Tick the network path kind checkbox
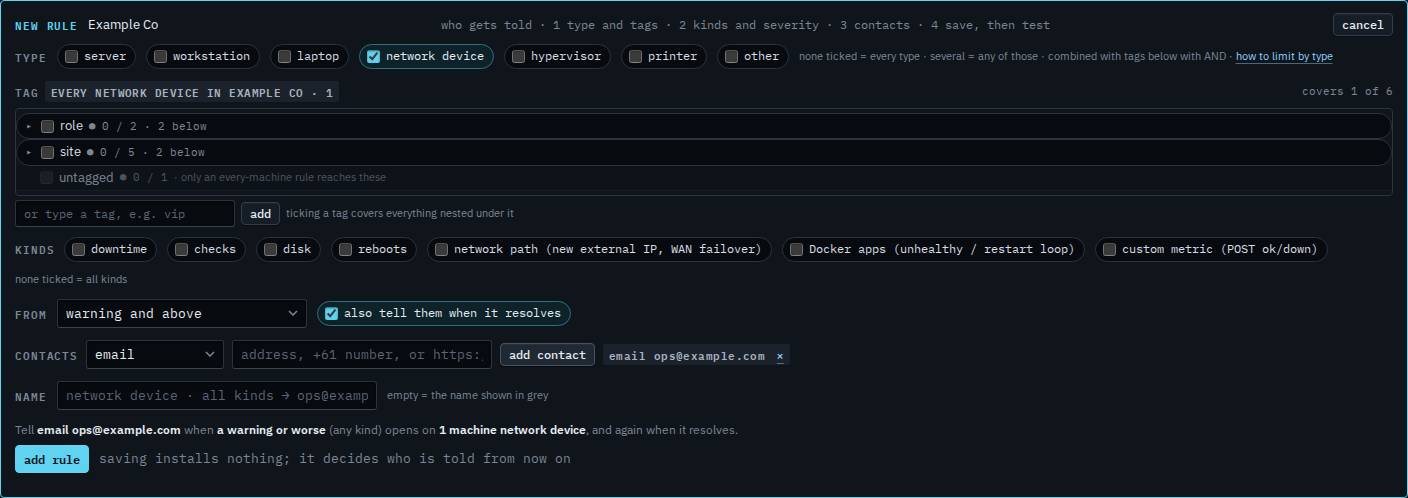 click(441, 249)
